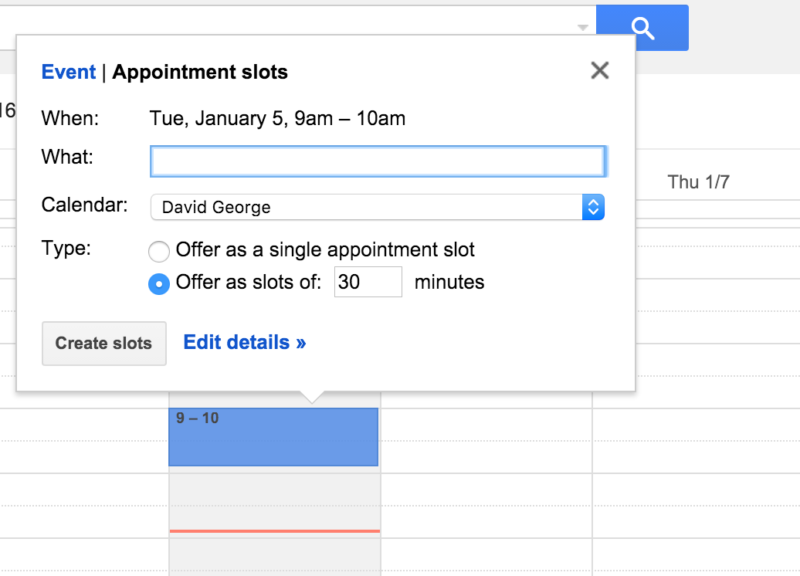This screenshot has height=576, width=800.
Task: Click the blue up-down arrows of calendar selector
Action: coord(593,207)
